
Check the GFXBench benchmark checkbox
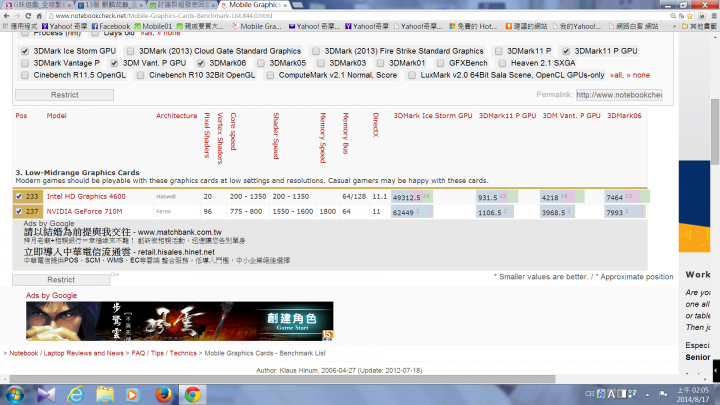pos(440,63)
